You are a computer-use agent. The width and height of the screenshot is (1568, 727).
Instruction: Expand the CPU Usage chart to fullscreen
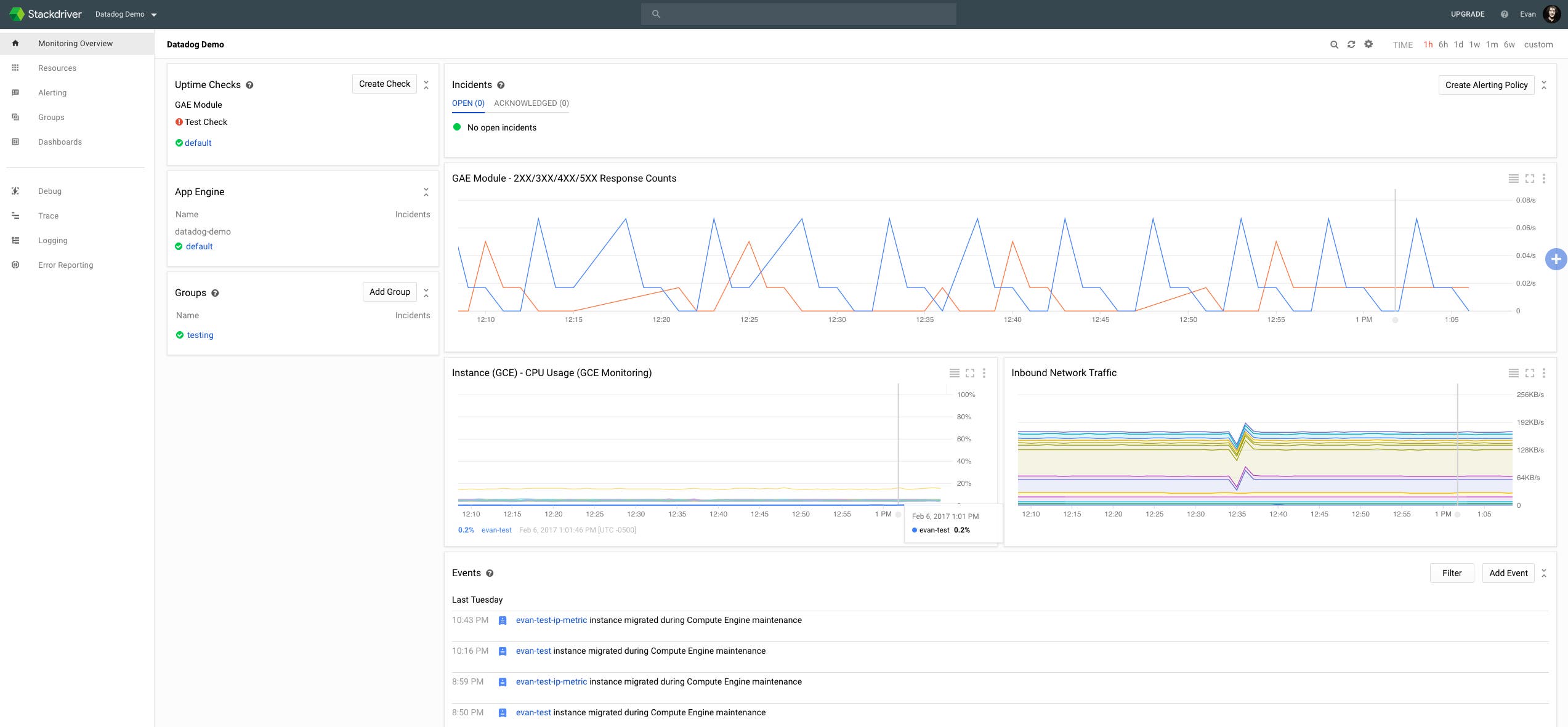click(969, 373)
